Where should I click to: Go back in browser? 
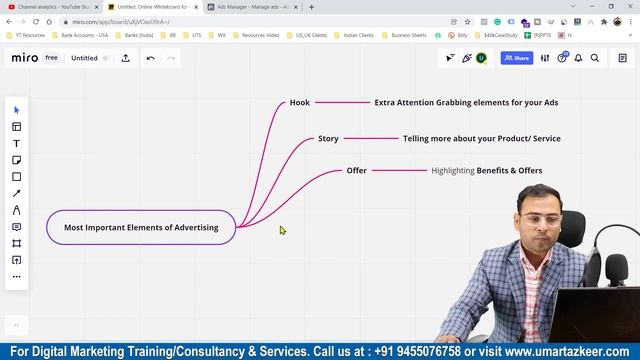pyautogui.click(x=9, y=22)
